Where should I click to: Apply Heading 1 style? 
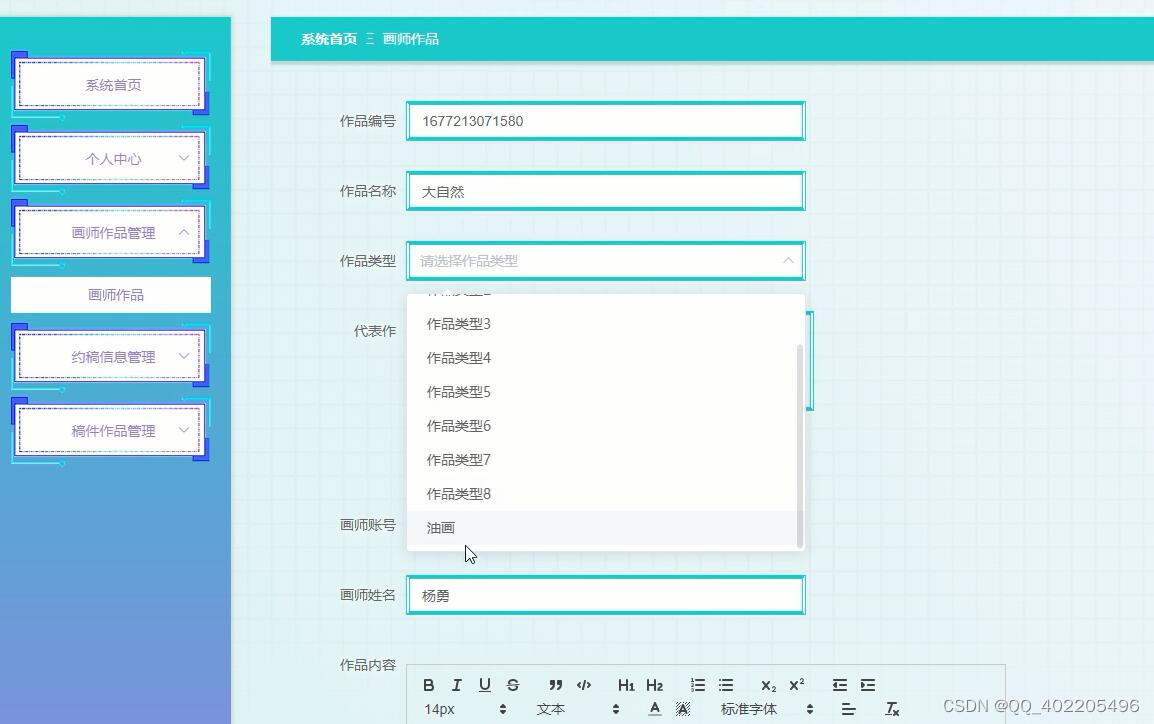pos(626,685)
